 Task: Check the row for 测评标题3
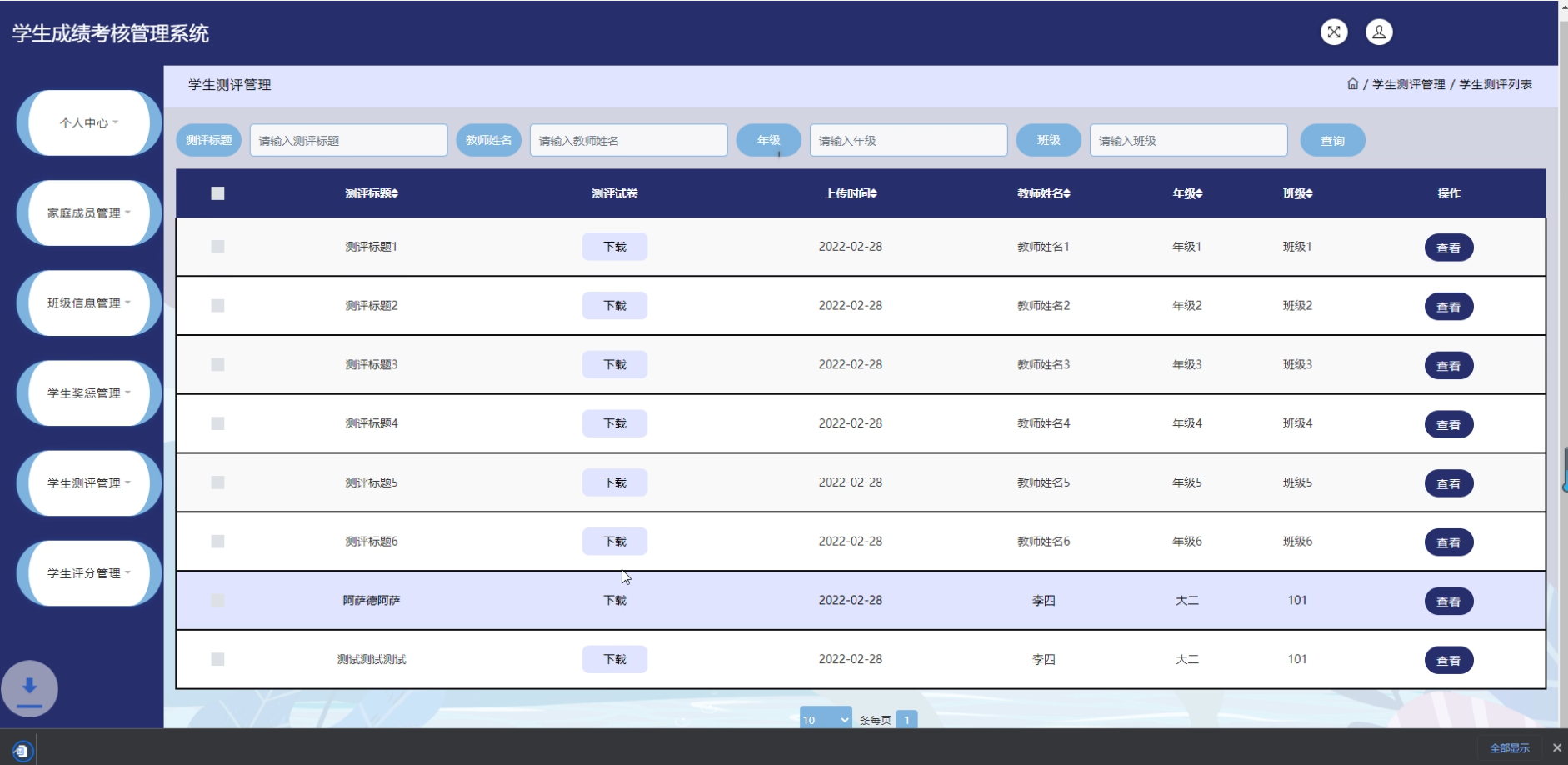click(x=217, y=365)
